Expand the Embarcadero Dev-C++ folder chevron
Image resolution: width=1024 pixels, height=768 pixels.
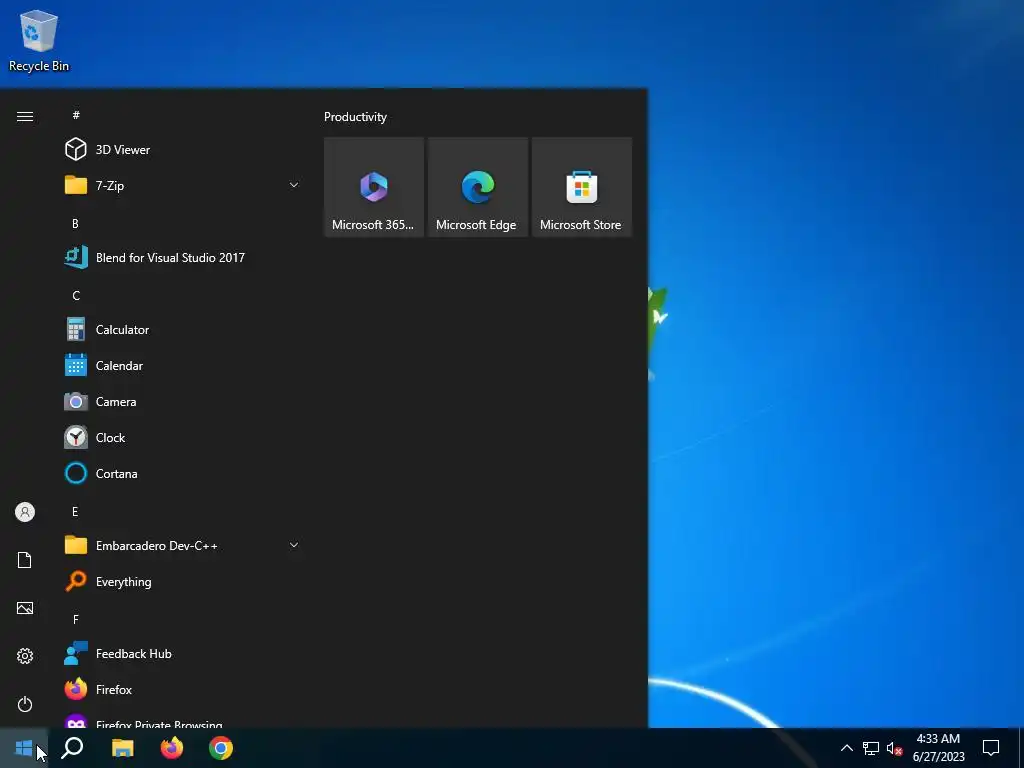[x=294, y=545]
